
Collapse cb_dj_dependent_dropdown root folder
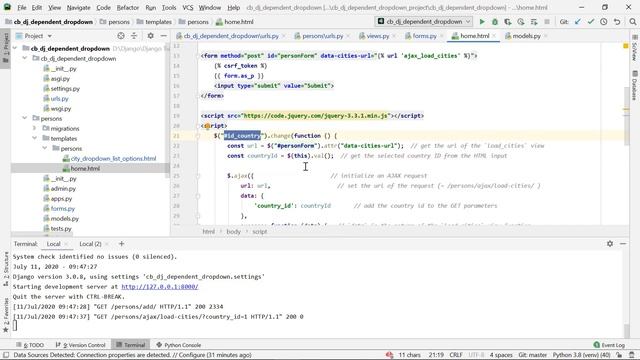(15, 48)
